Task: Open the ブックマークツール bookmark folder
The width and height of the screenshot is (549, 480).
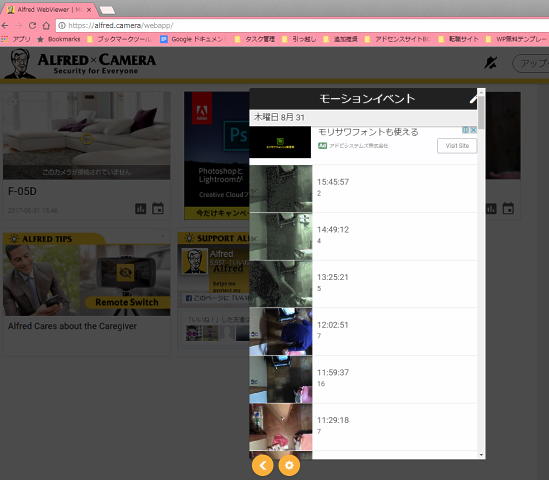Action: 119,39
